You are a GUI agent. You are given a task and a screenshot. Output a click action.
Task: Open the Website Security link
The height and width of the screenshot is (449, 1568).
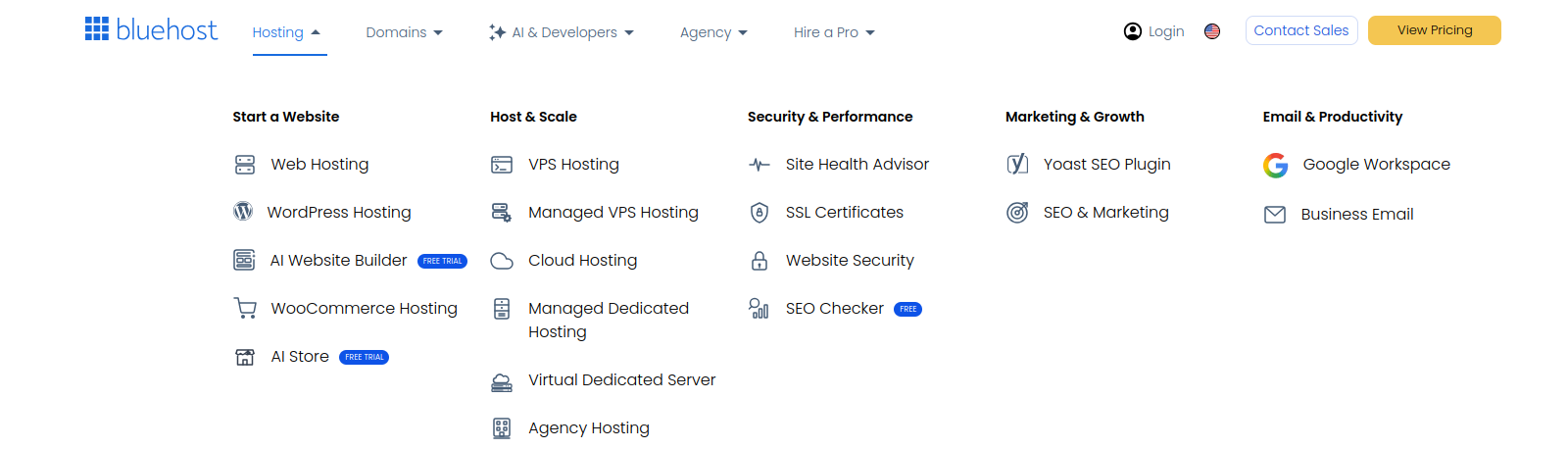click(850, 261)
